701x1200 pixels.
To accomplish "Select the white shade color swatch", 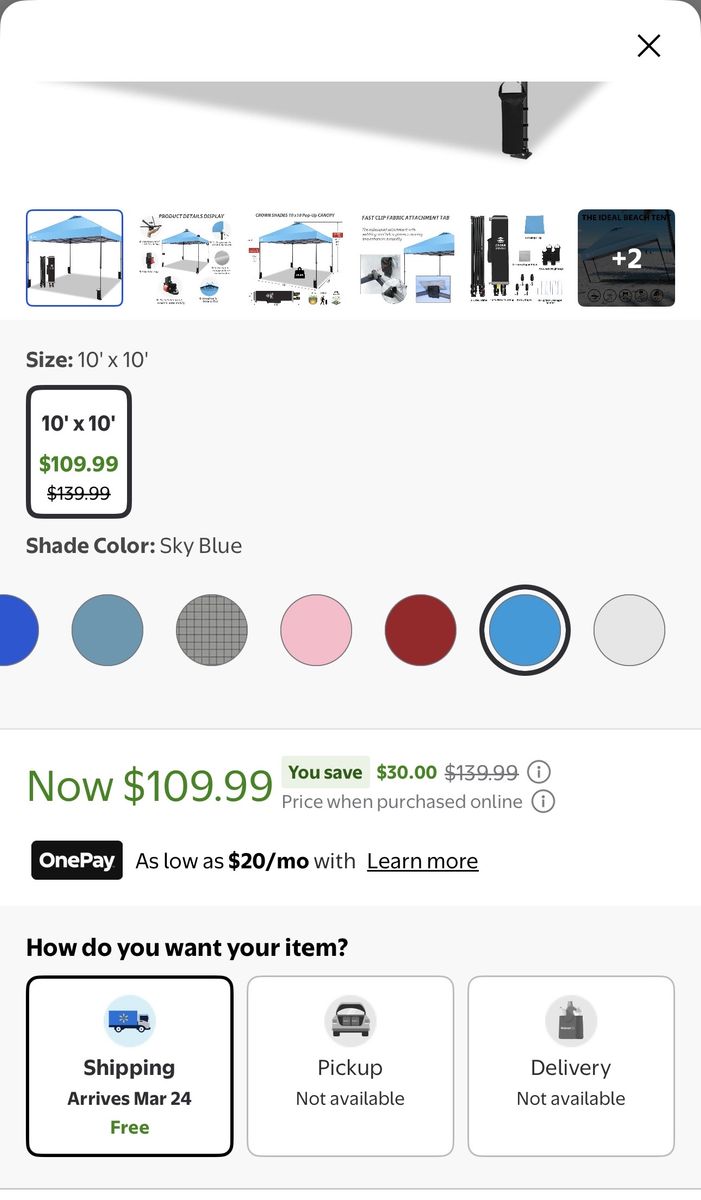I will [629, 630].
